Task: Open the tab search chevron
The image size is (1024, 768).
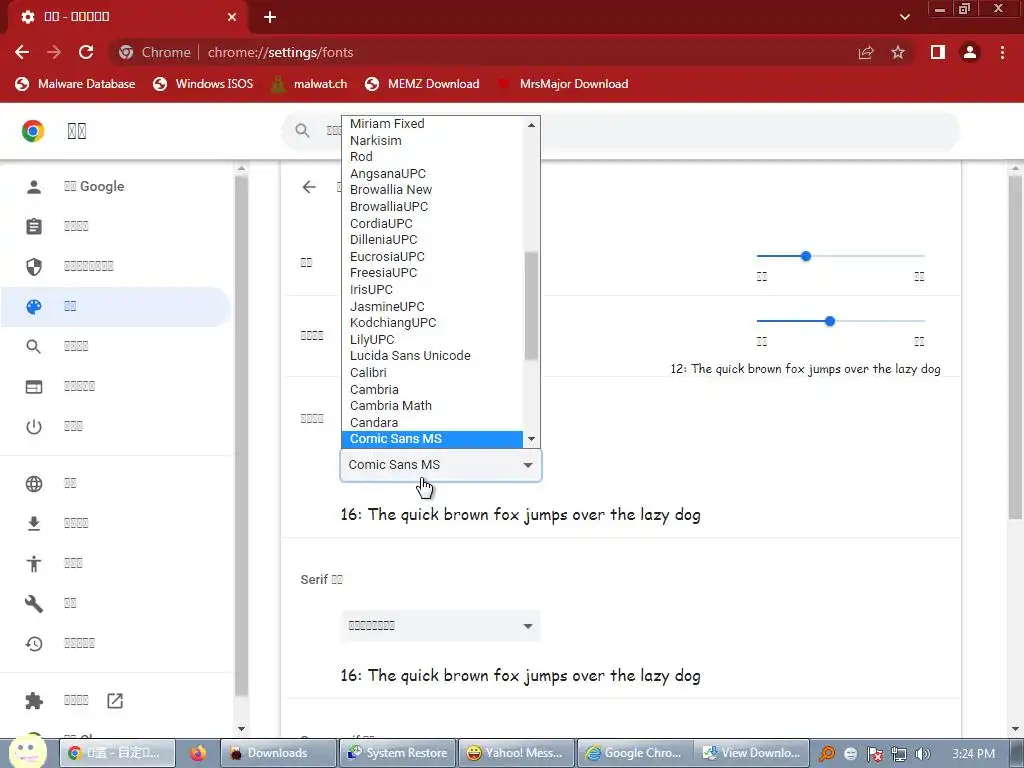Action: tap(904, 17)
